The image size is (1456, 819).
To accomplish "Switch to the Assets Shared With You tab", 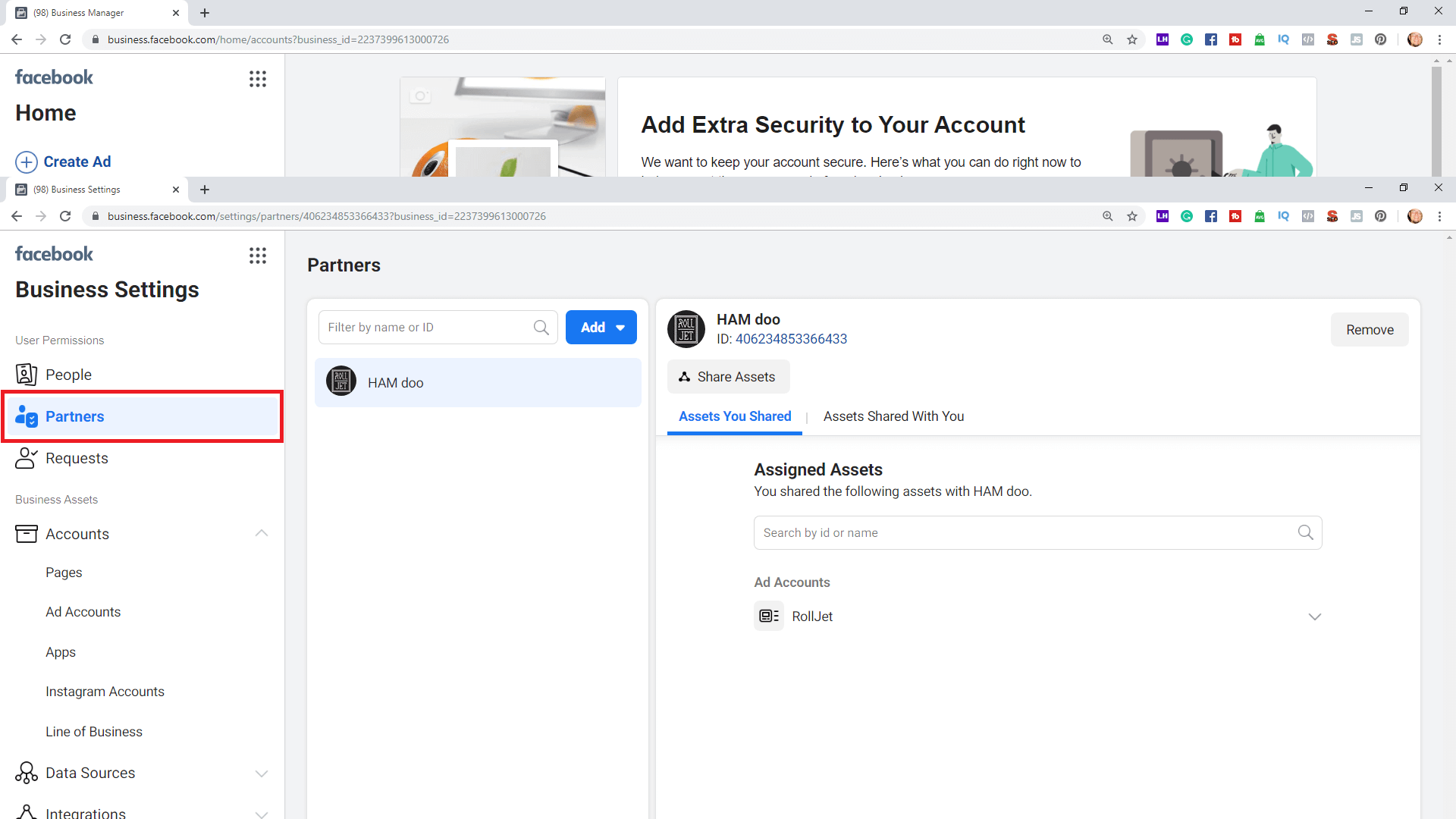I will point(893,416).
